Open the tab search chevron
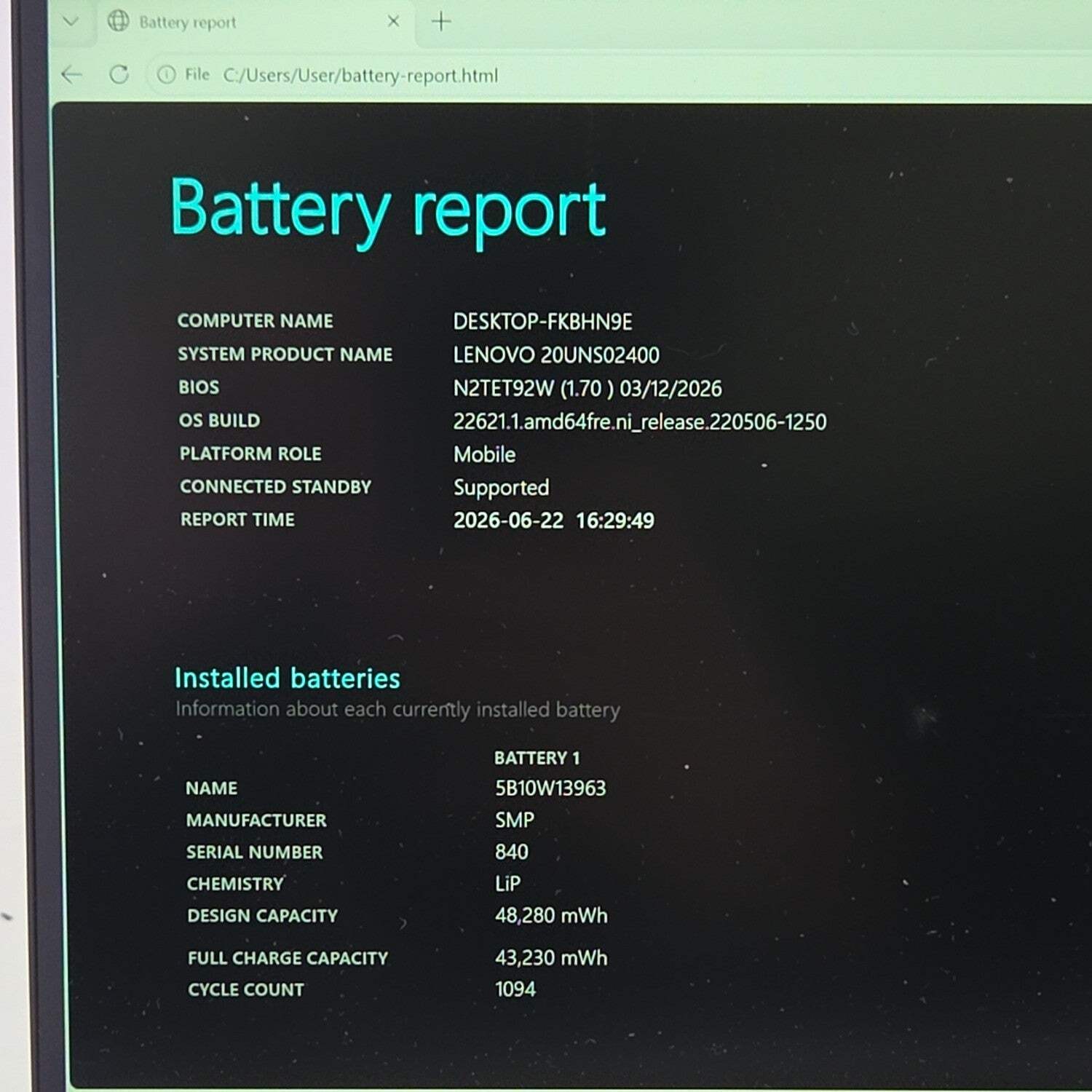Screen dimensions: 1092x1092 [x=71, y=21]
